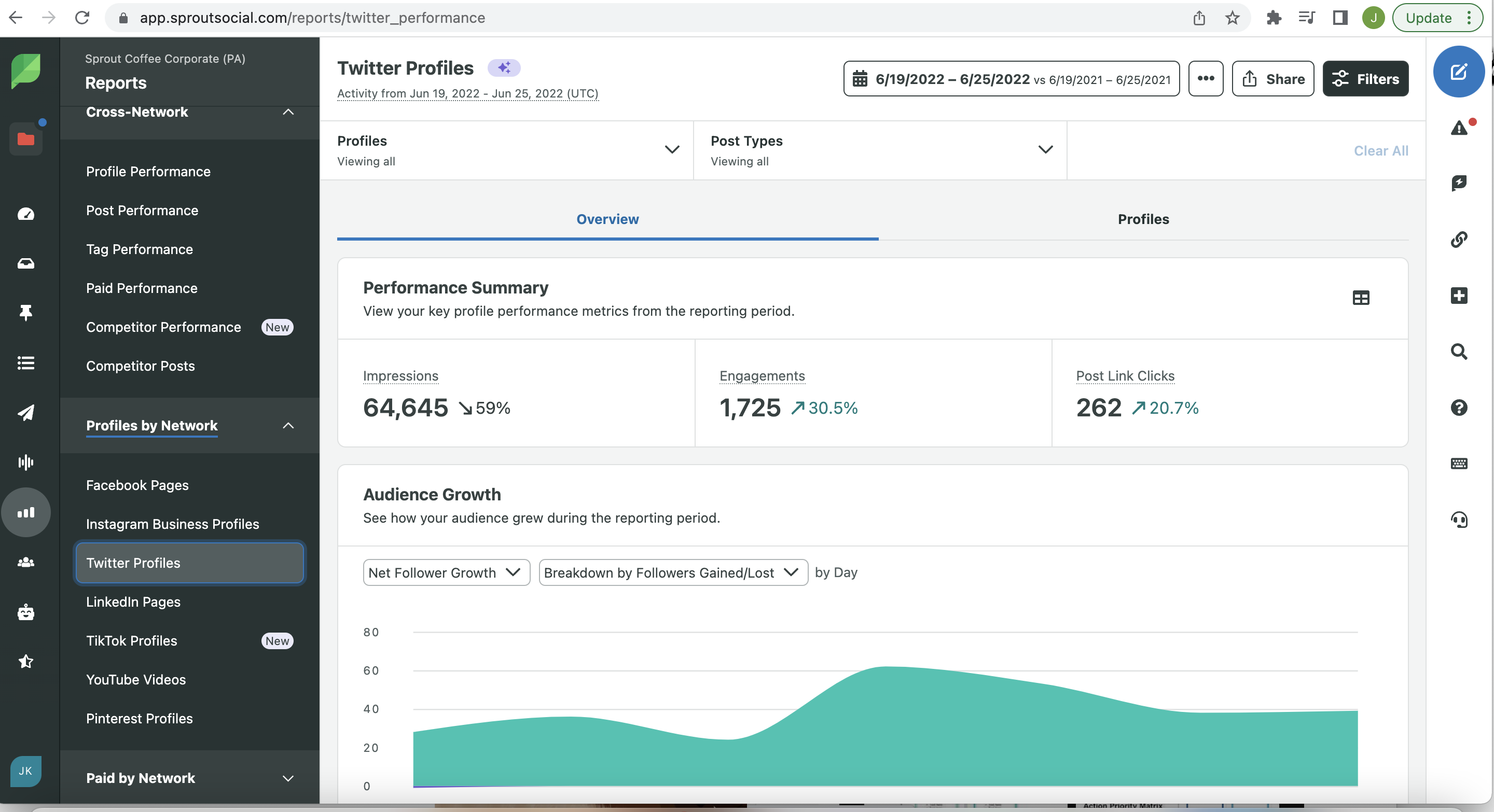This screenshot has height=812, width=1494.
Task: Open the bots and automation robot icon
Action: click(x=25, y=612)
